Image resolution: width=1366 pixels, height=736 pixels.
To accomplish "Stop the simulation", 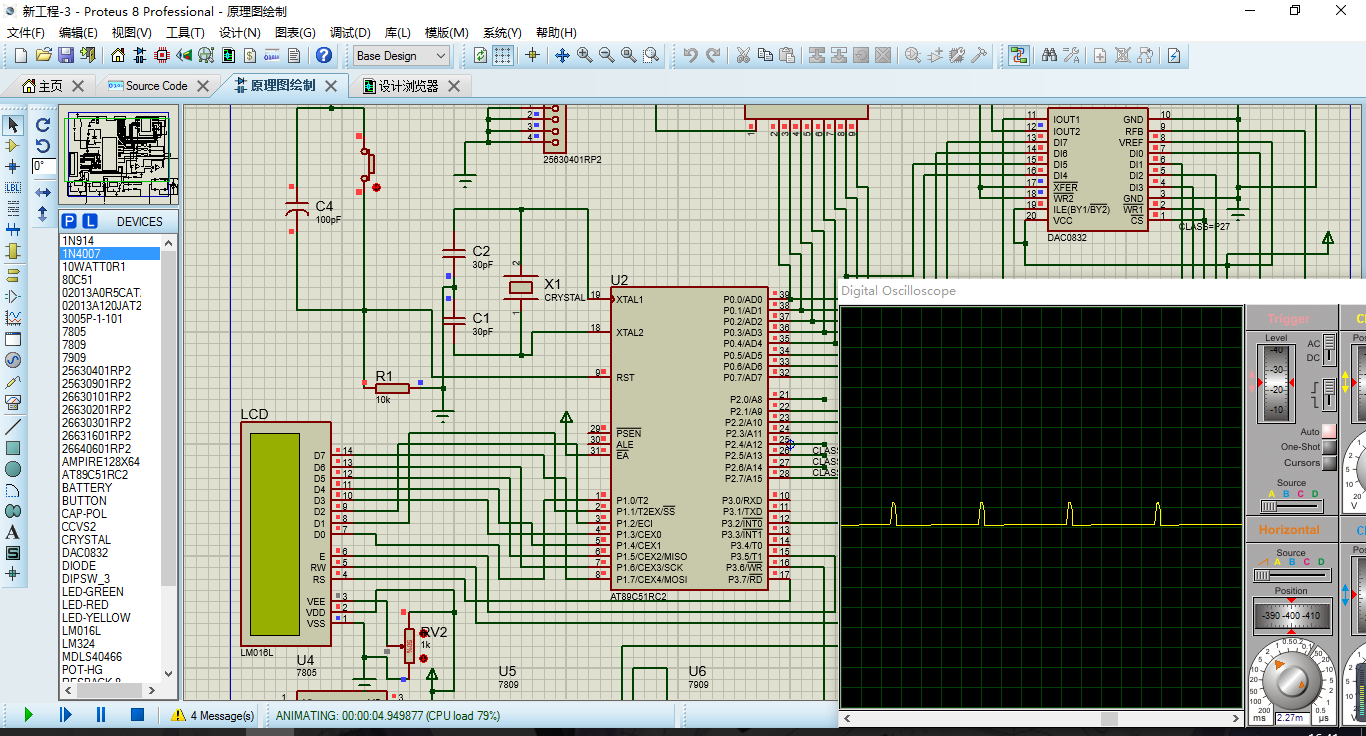I will pyautogui.click(x=138, y=715).
